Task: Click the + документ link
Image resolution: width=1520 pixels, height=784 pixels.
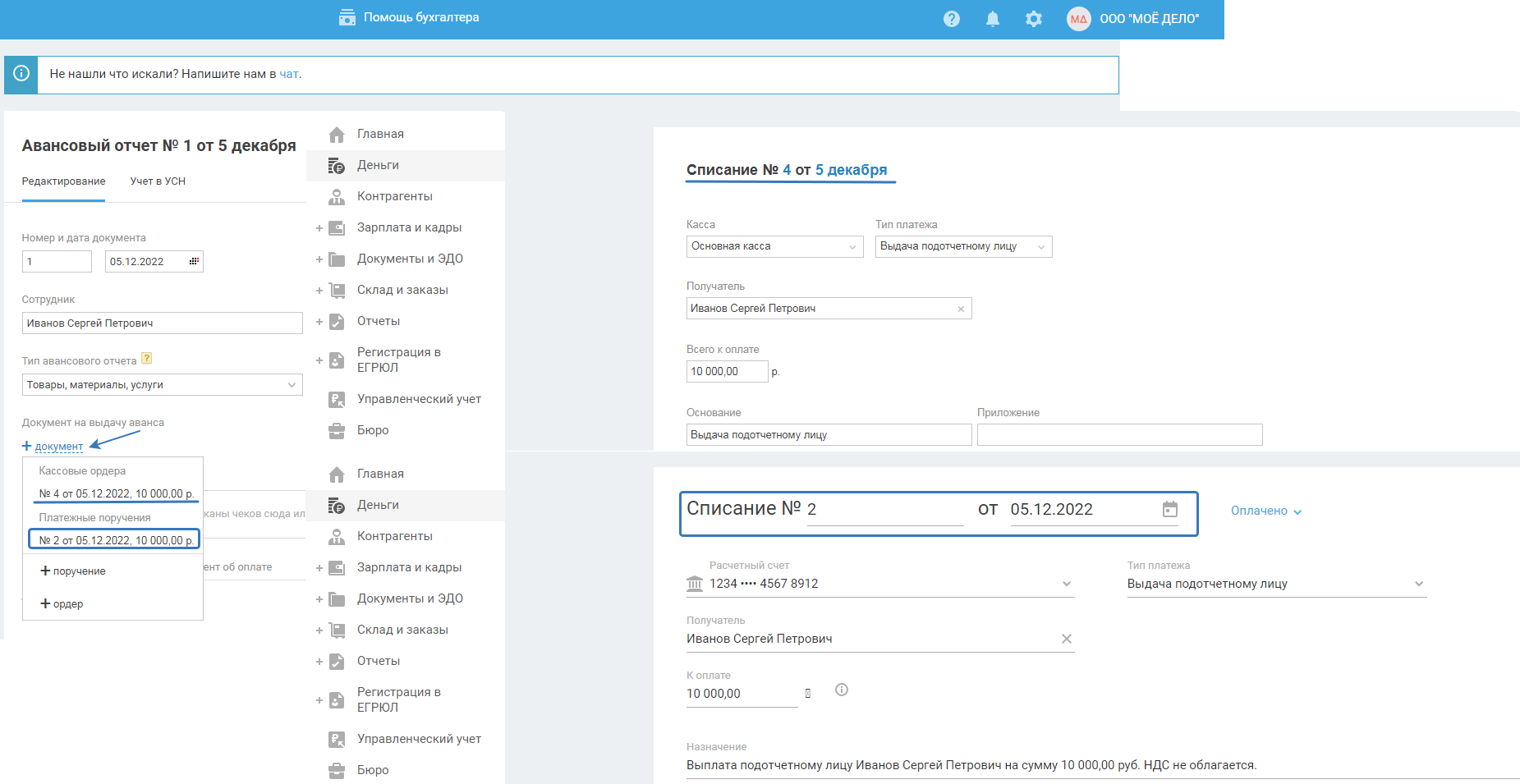Action: 57,447
